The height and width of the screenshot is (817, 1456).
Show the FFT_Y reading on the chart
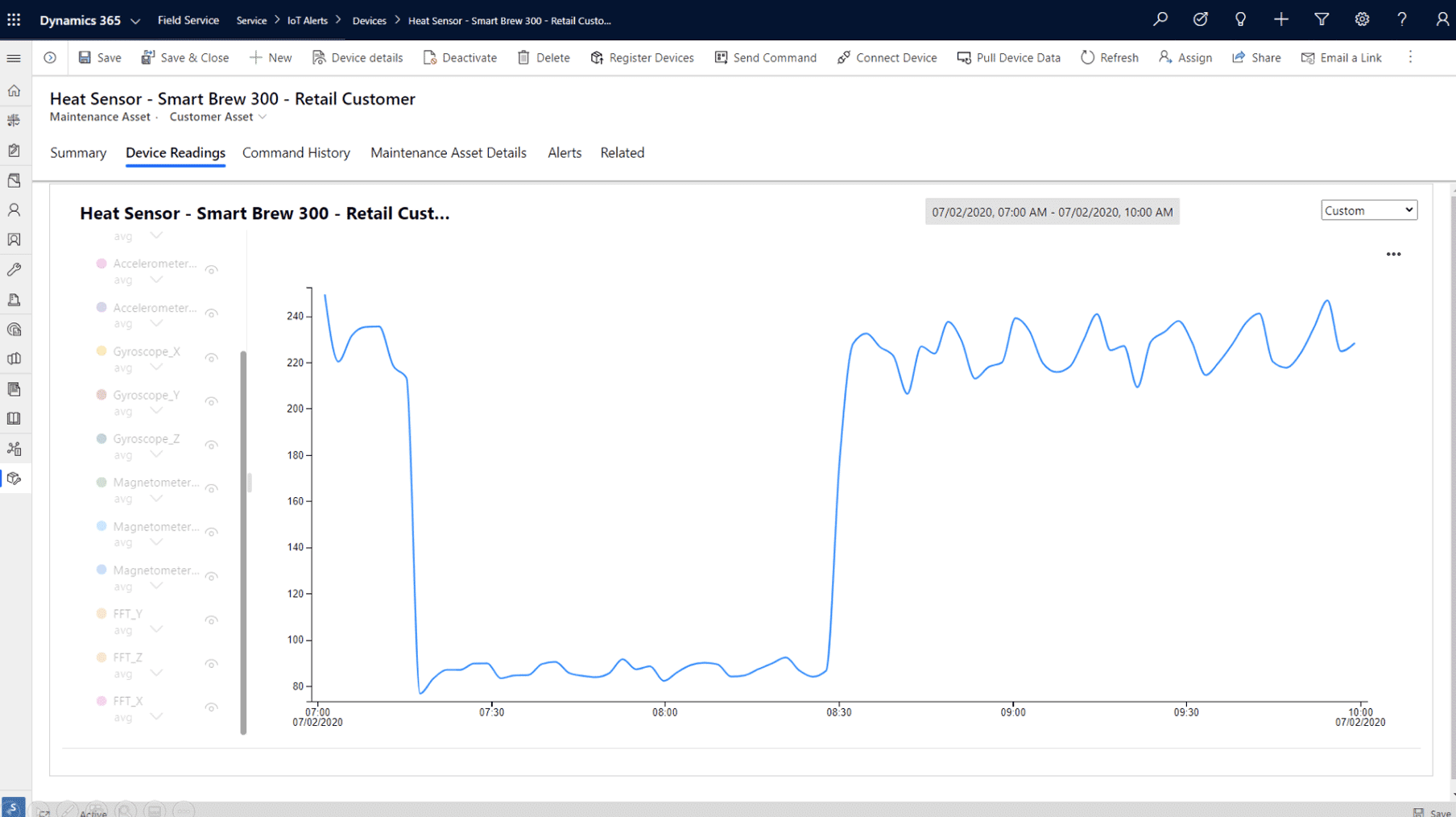211,620
